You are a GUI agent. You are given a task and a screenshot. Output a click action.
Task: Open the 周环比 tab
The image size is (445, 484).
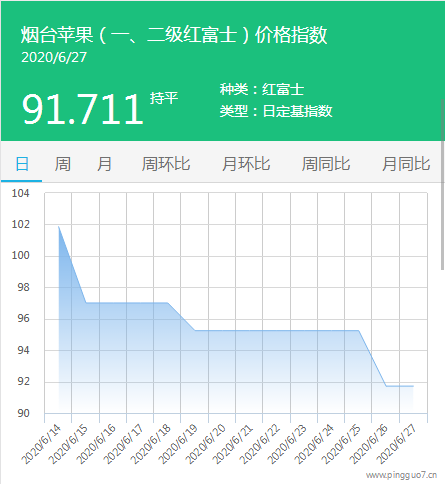[x=166, y=164]
